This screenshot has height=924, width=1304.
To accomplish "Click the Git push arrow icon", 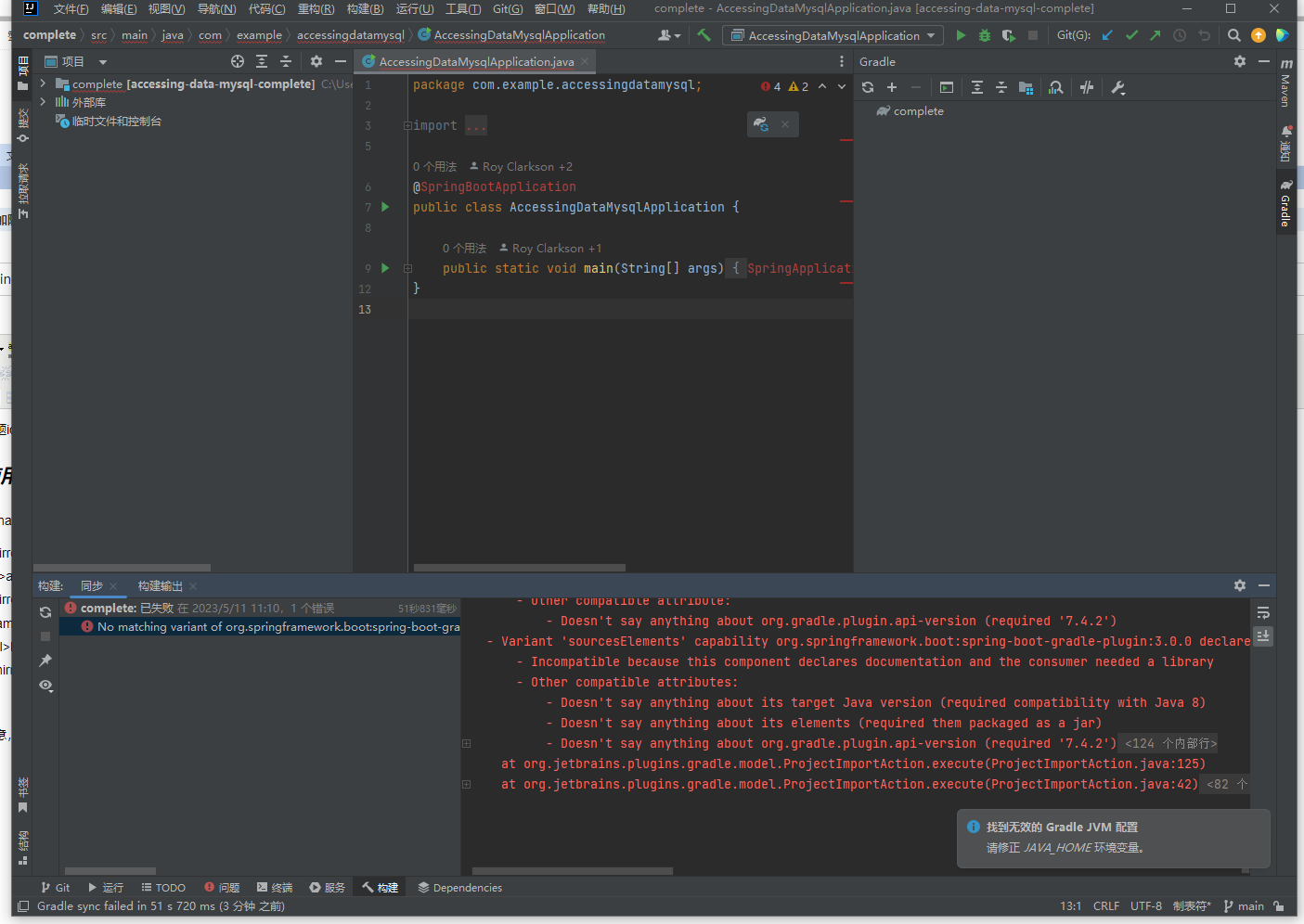I will (x=1155, y=35).
